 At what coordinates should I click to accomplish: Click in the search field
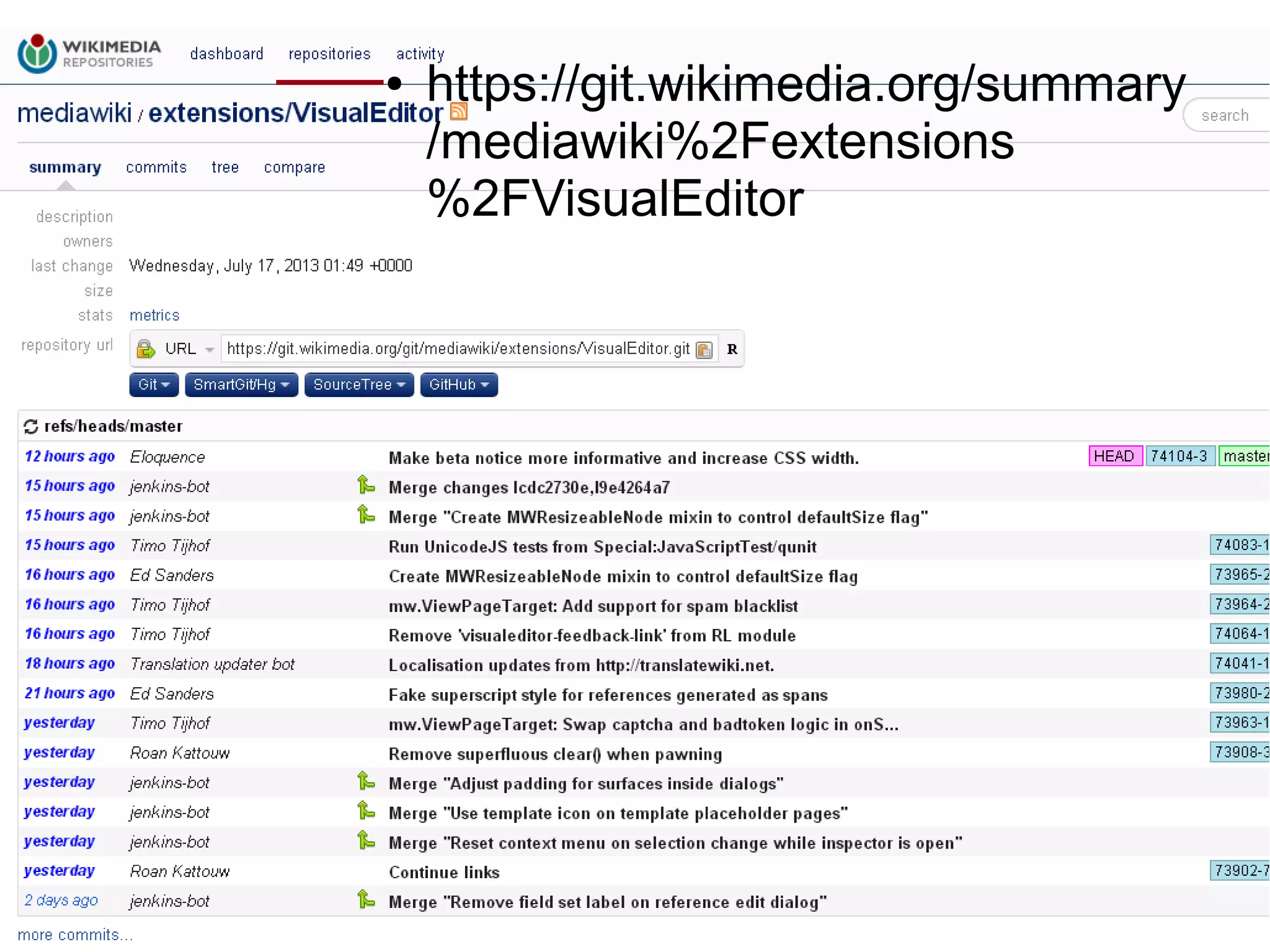pos(1228,115)
